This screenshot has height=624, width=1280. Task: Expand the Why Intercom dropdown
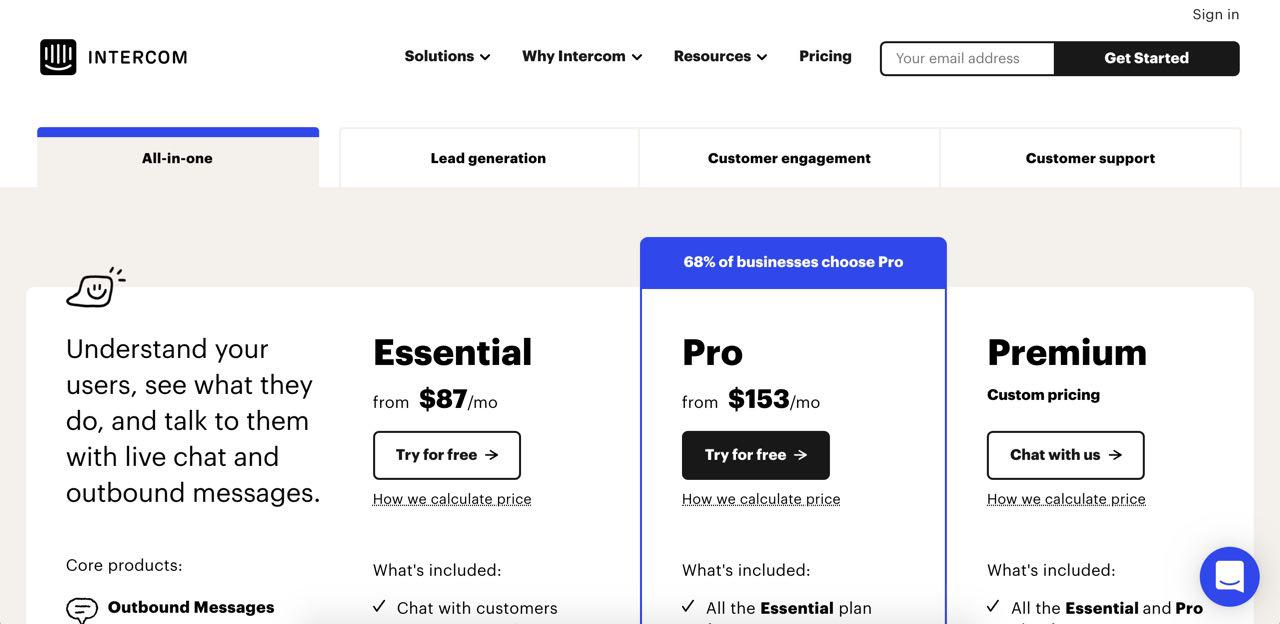coord(581,56)
